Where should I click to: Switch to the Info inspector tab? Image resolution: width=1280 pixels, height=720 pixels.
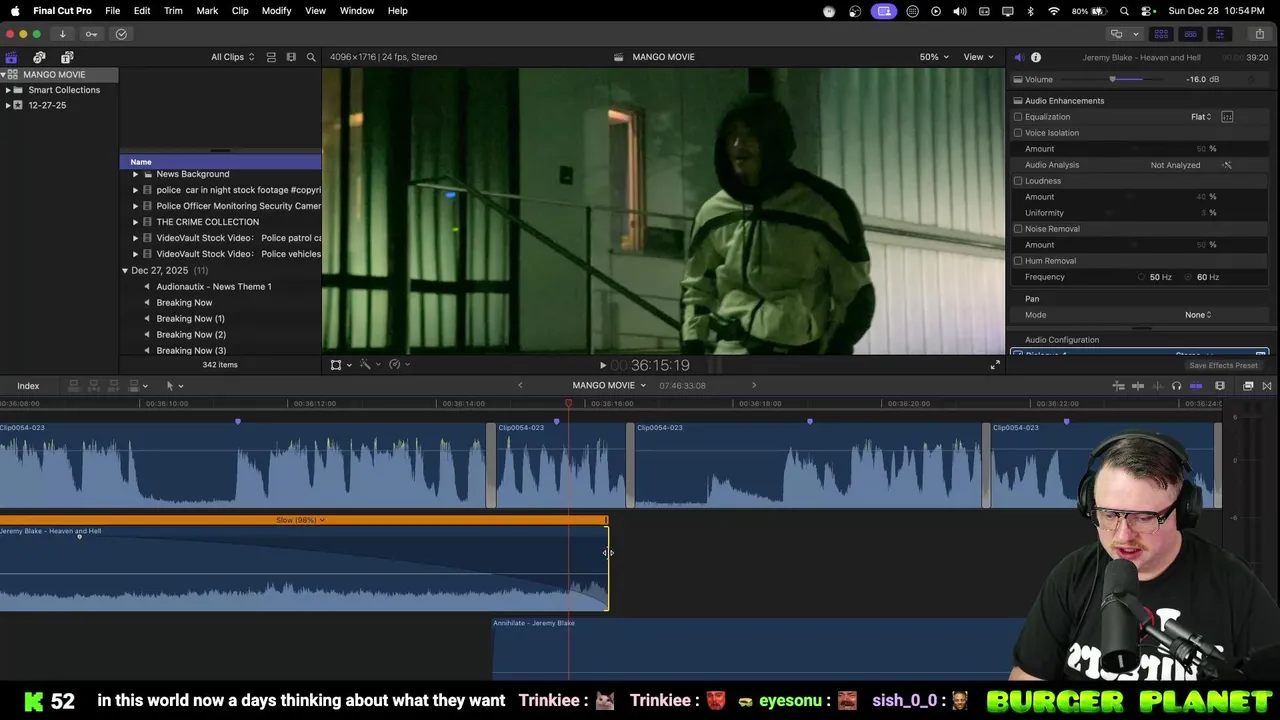pyautogui.click(x=1036, y=57)
